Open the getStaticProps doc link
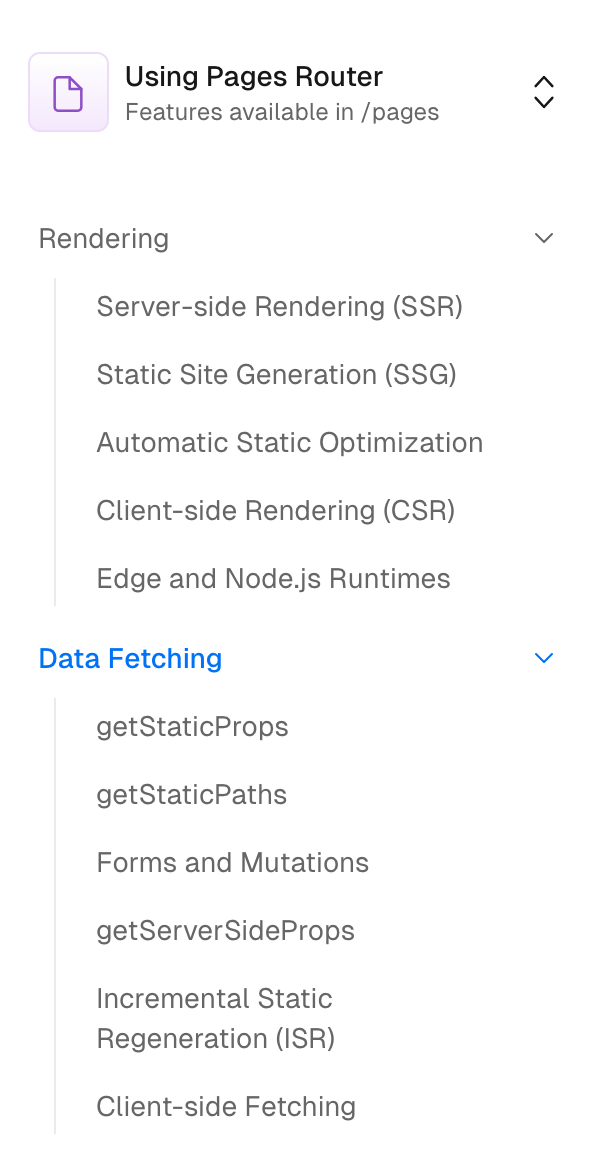The height and width of the screenshot is (1156, 612). pyautogui.click(x=192, y=727)
